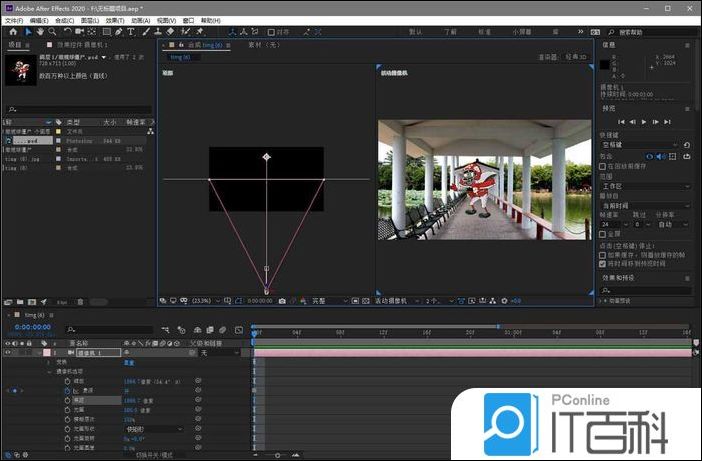Toggle visibility eye of 摄像机 1 layer
This screenshot has width=702, height=461.
click(8, 353)
